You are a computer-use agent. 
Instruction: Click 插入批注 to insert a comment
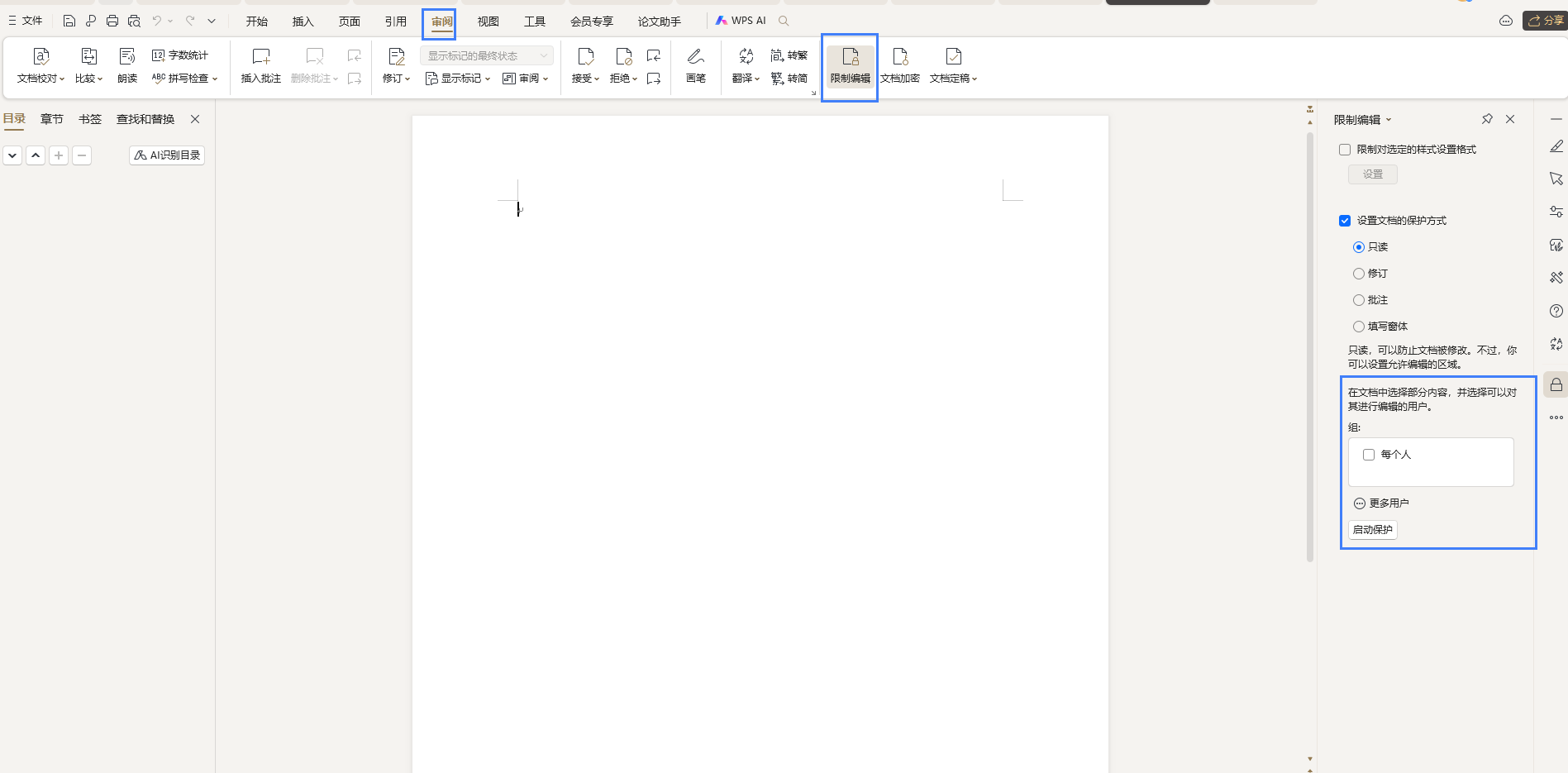pos(261,66)
